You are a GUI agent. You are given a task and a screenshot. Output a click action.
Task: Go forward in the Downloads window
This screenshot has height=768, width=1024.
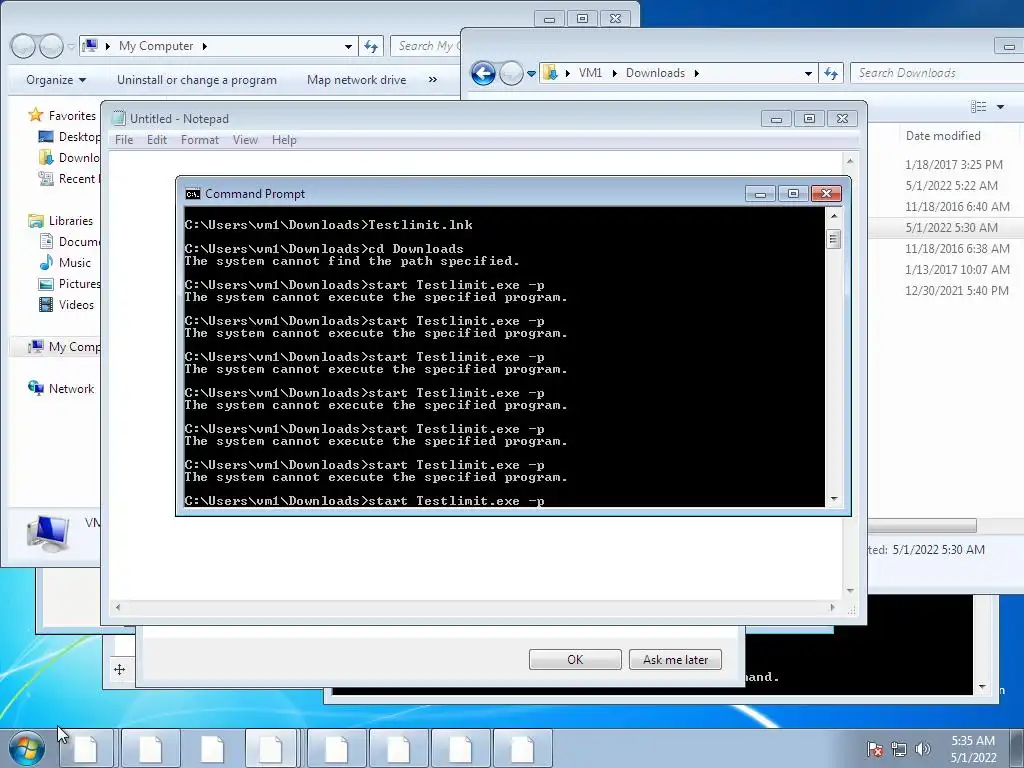(511, 73)
